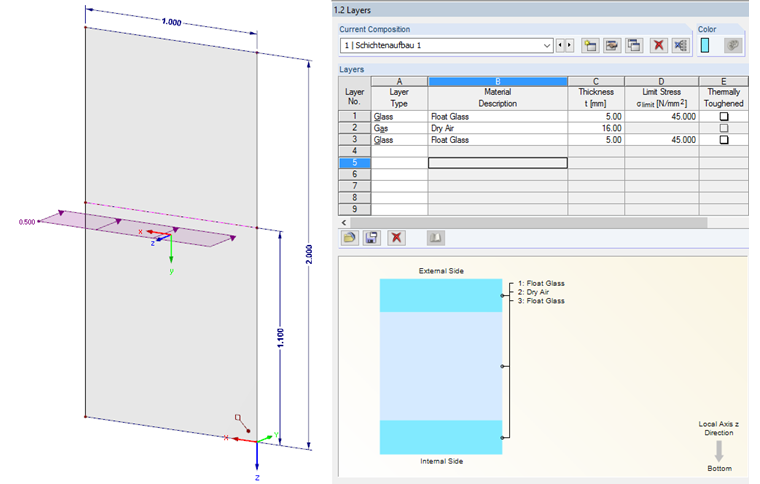
Task: Select column D header
Action: click(662, 81)
